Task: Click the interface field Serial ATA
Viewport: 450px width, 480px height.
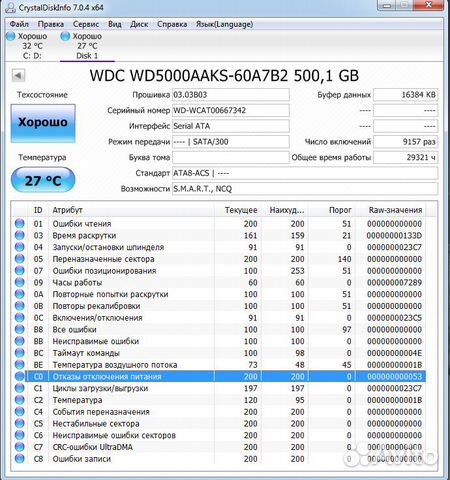Action: (231, 126)
